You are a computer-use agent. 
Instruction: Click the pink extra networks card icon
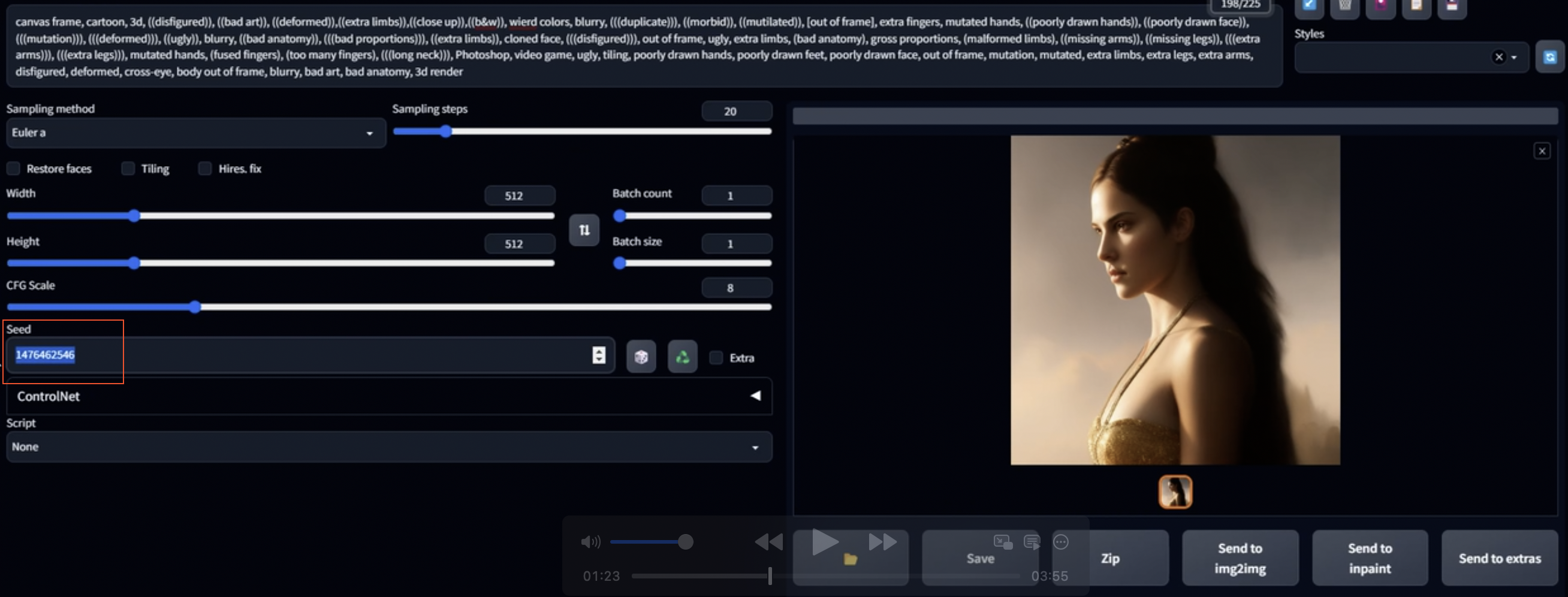pos(1380,6)
